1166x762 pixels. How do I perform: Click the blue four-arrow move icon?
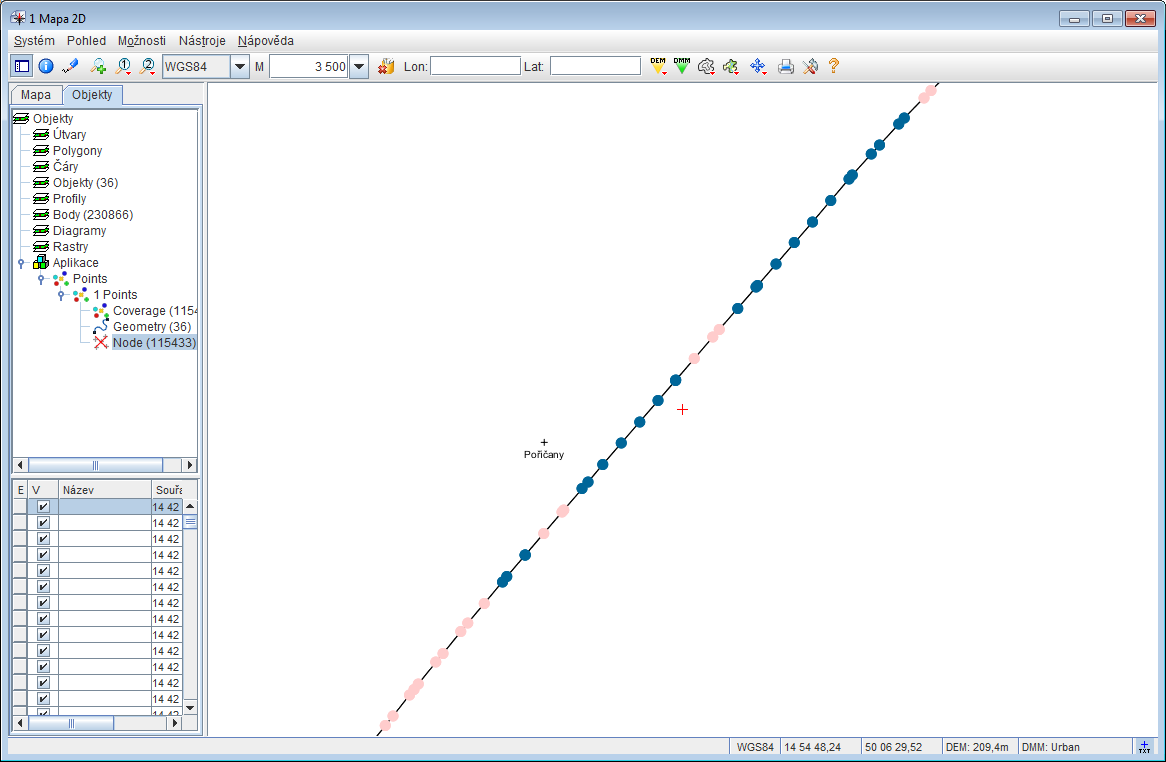(x=758, y=66)
